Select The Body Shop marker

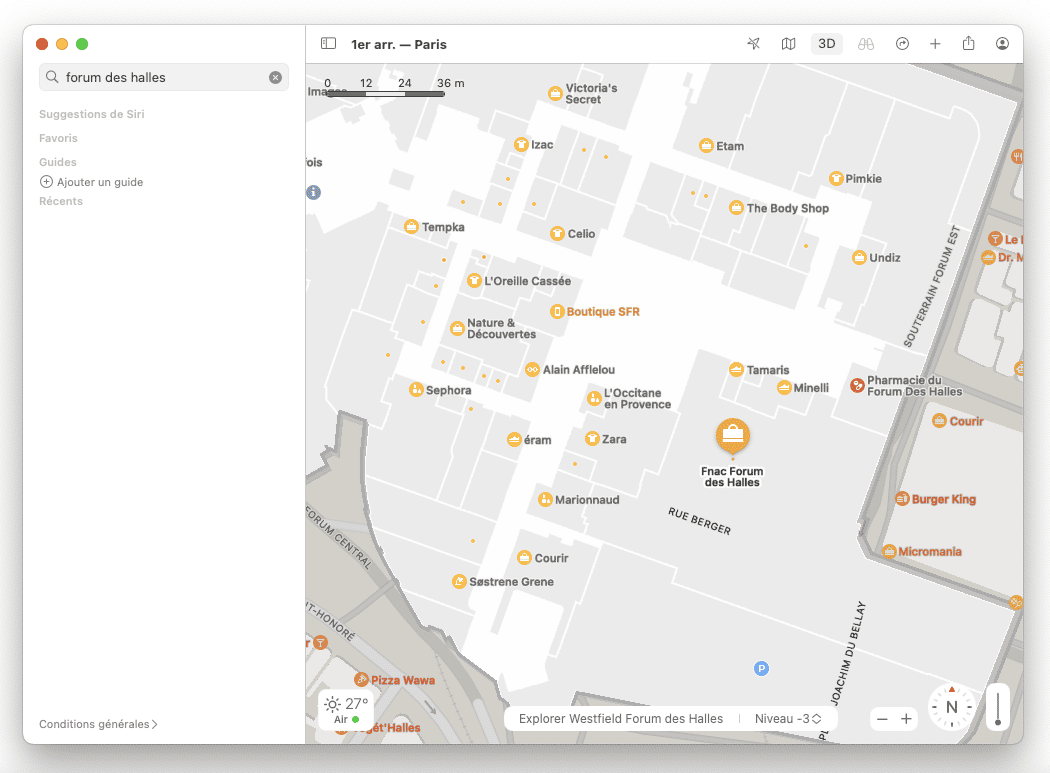[737, 208]
